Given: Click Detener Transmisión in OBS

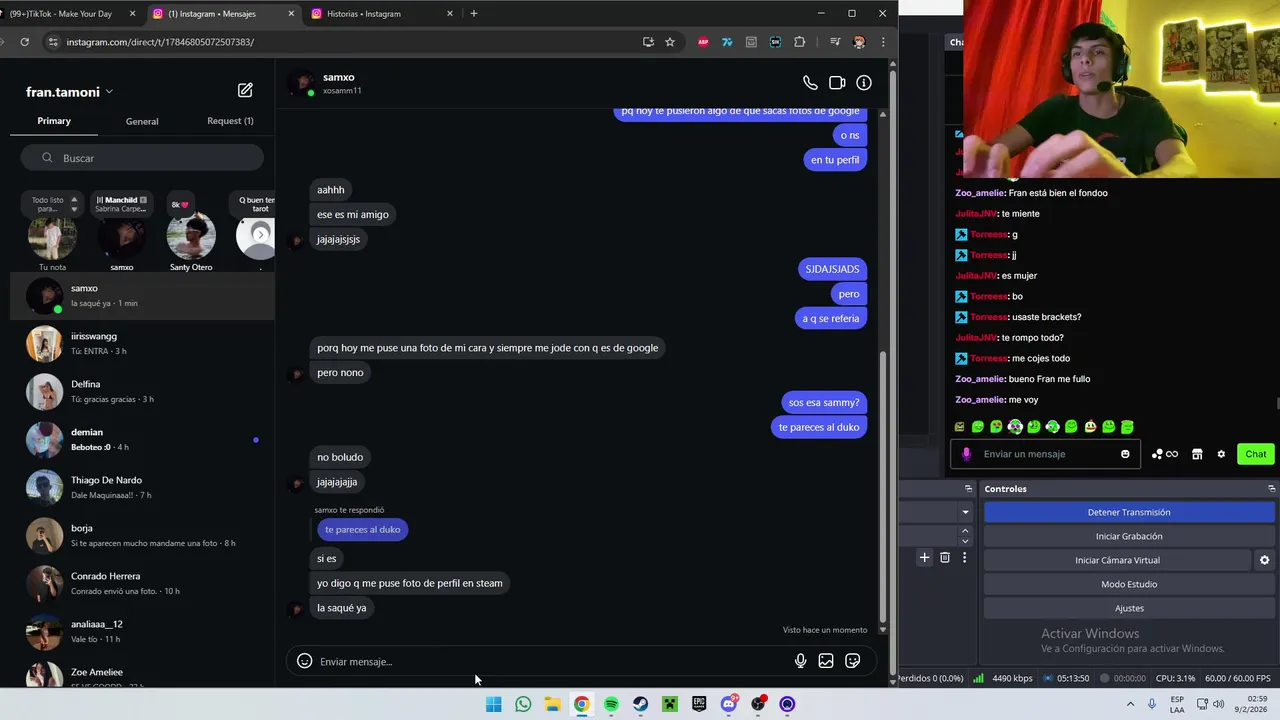Looking at the screenshot, I should [x=1129, y=512].
